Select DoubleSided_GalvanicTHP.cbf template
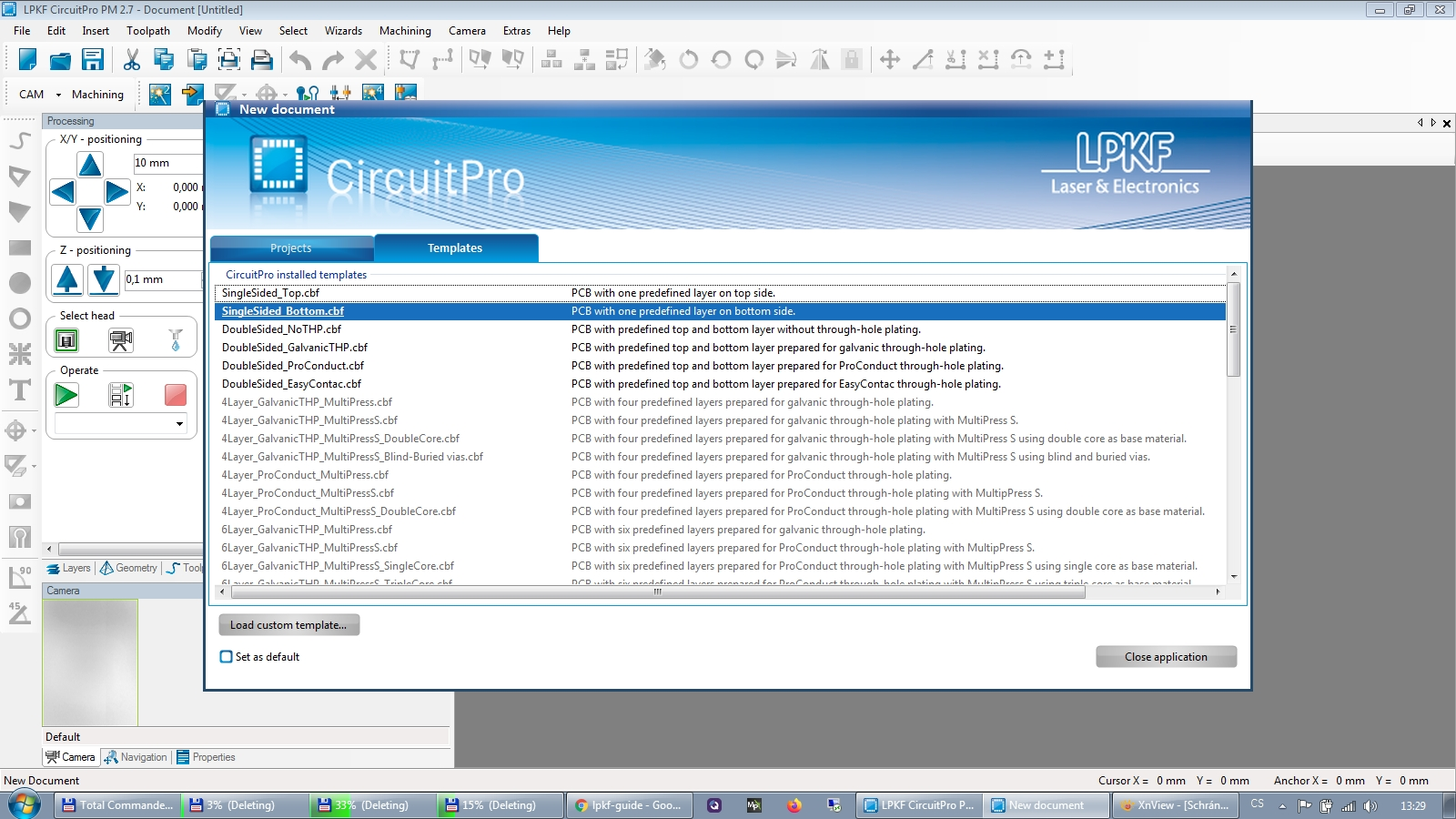The width and height of the screenshot is (1456, 819). click(x=720, y=348)
